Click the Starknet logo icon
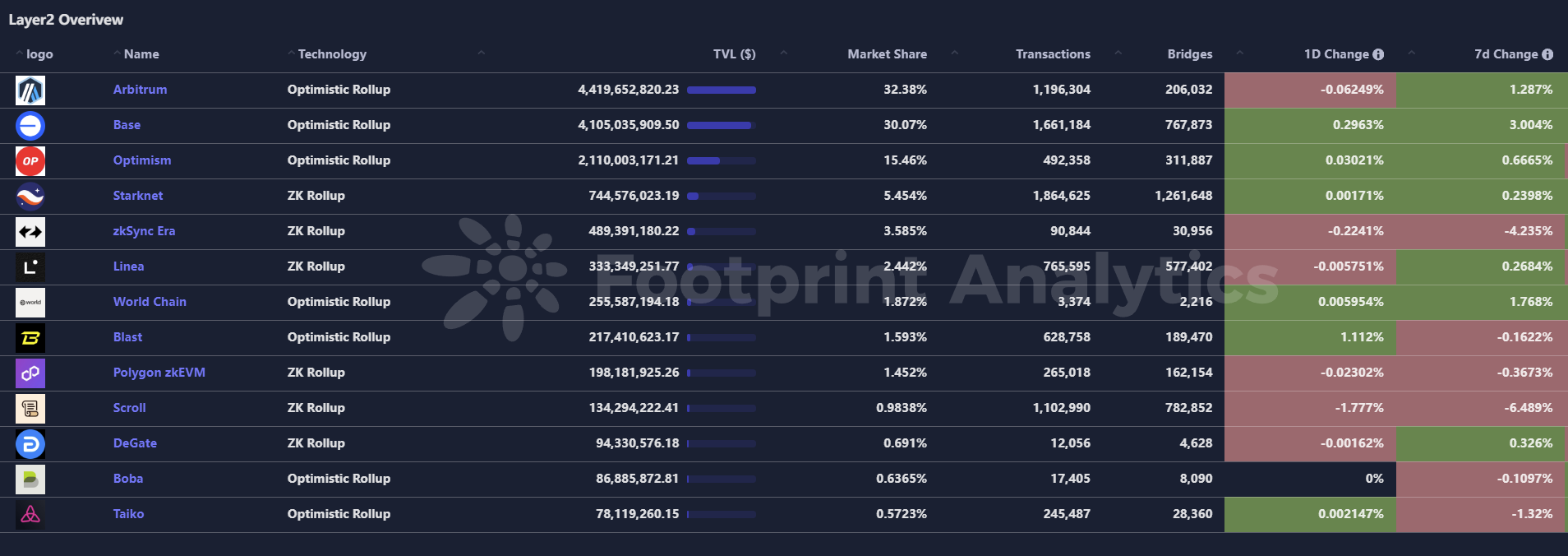Viewport: 1568px width, 556px height. tap(30, 197)
